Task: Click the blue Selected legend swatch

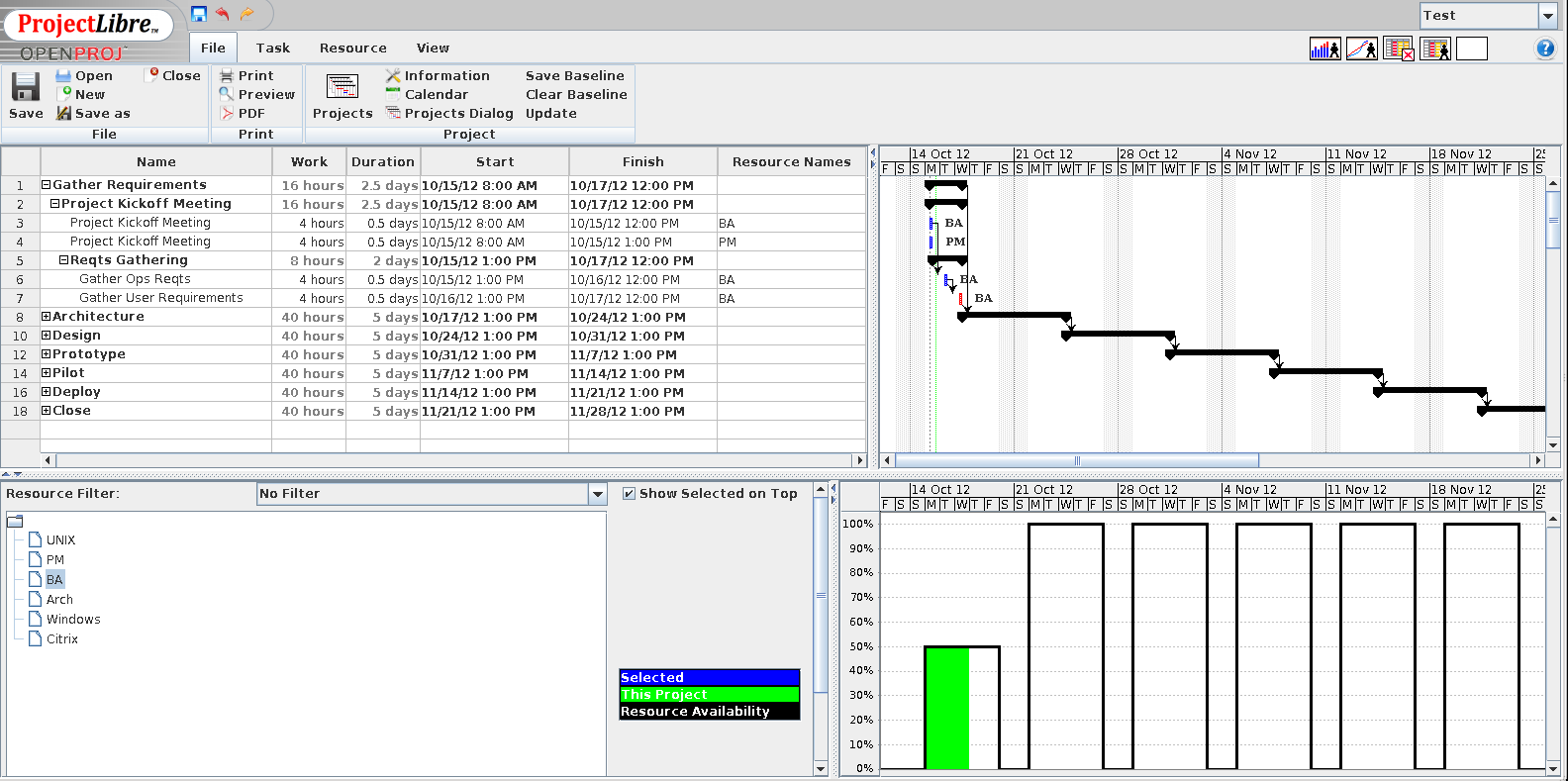Action: point(709,677)
